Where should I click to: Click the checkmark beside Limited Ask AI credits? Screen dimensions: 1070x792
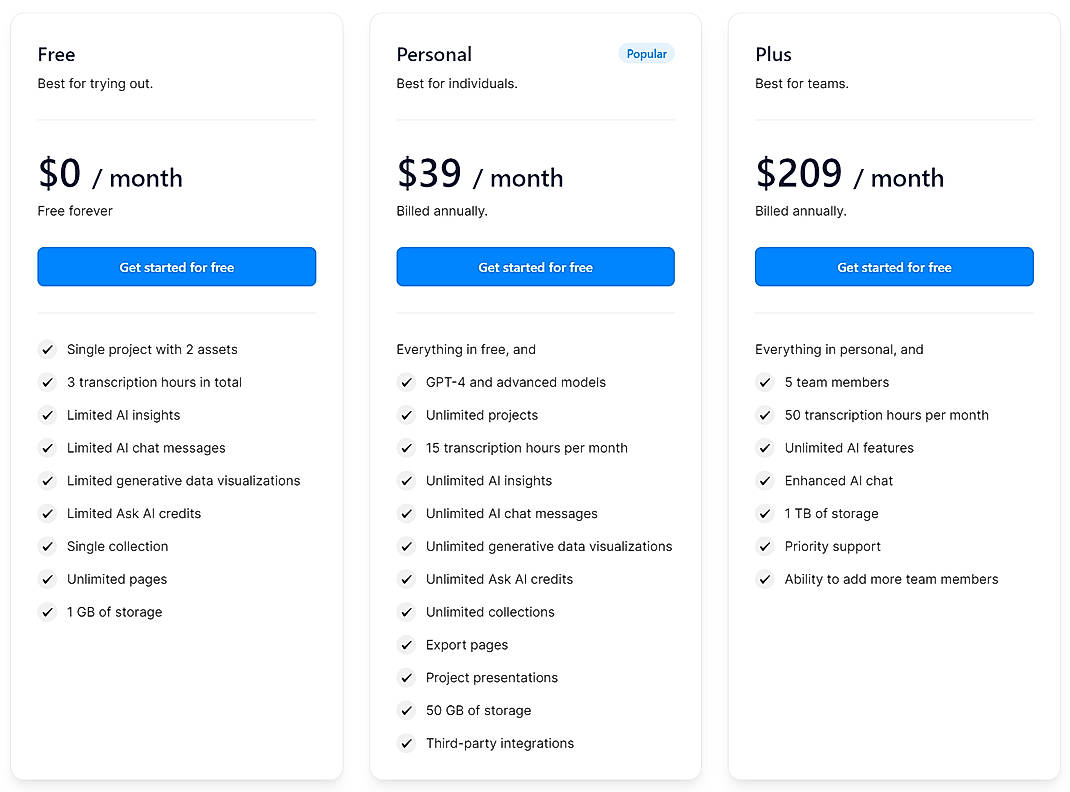[x=47, y=513]
